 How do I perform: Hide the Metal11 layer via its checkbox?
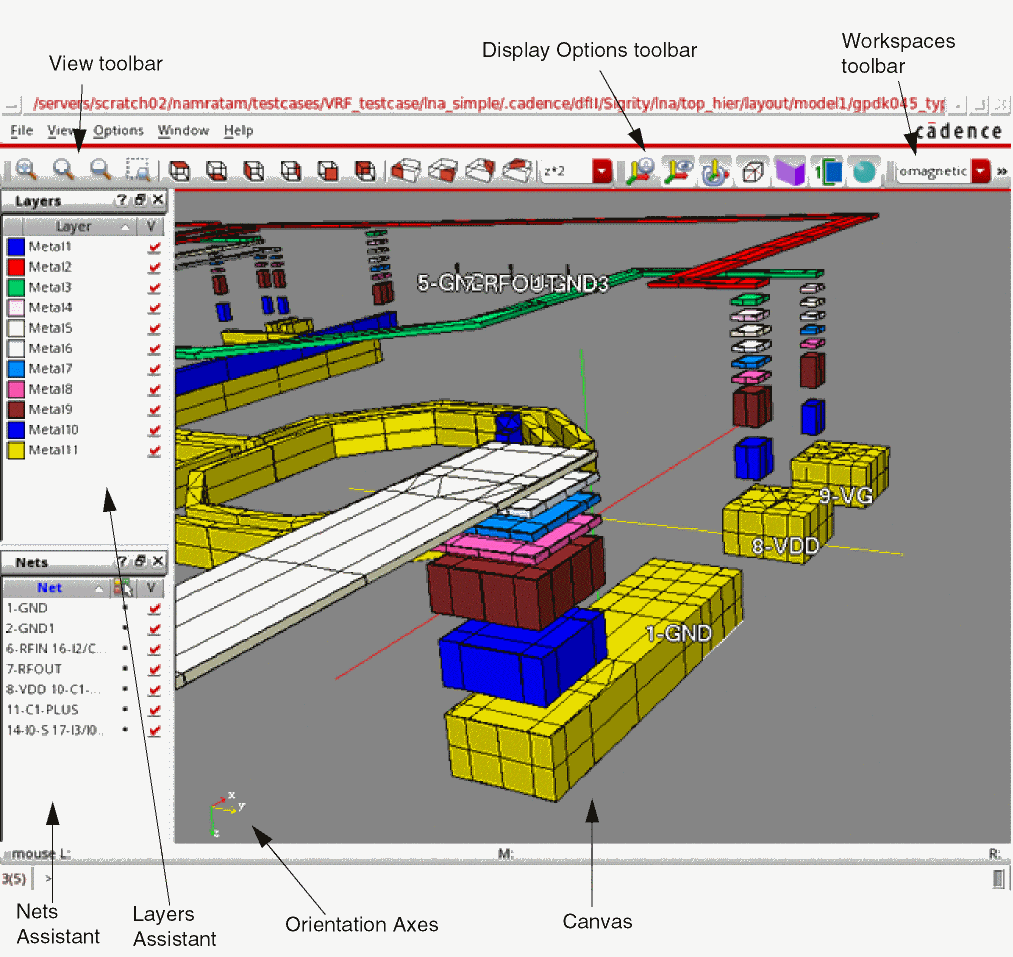tap(154, 451)
